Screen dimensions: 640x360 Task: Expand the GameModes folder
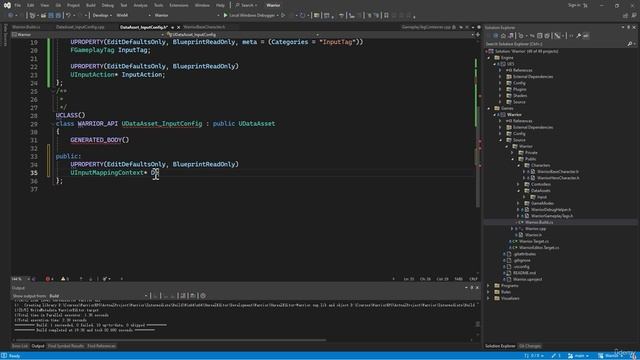518,203
